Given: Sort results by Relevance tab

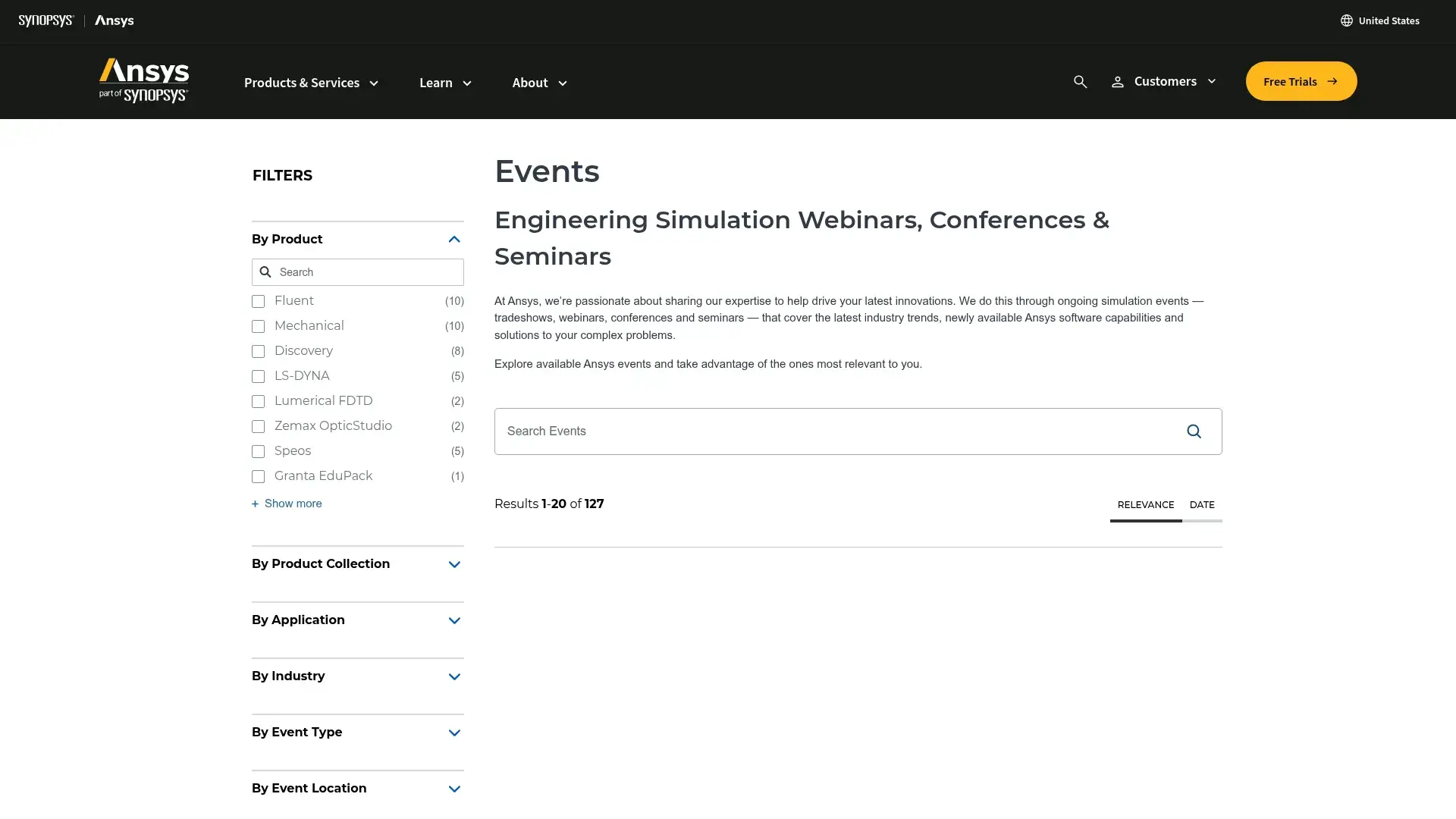Looking at the screenshot, I should pyautogui.click(x=1145, y=505).
